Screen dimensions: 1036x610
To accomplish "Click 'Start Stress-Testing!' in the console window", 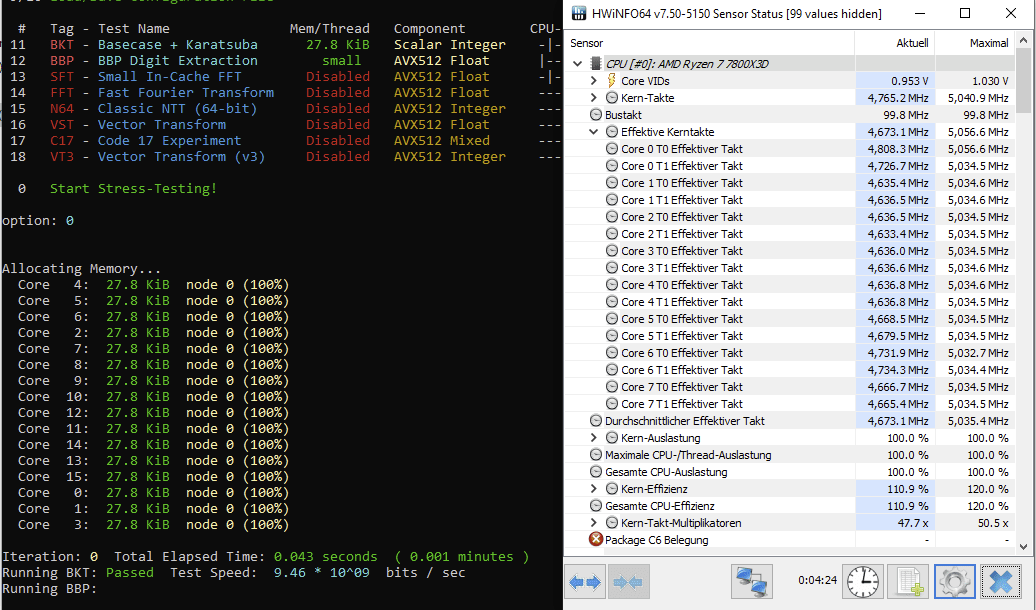I will 133,188.
